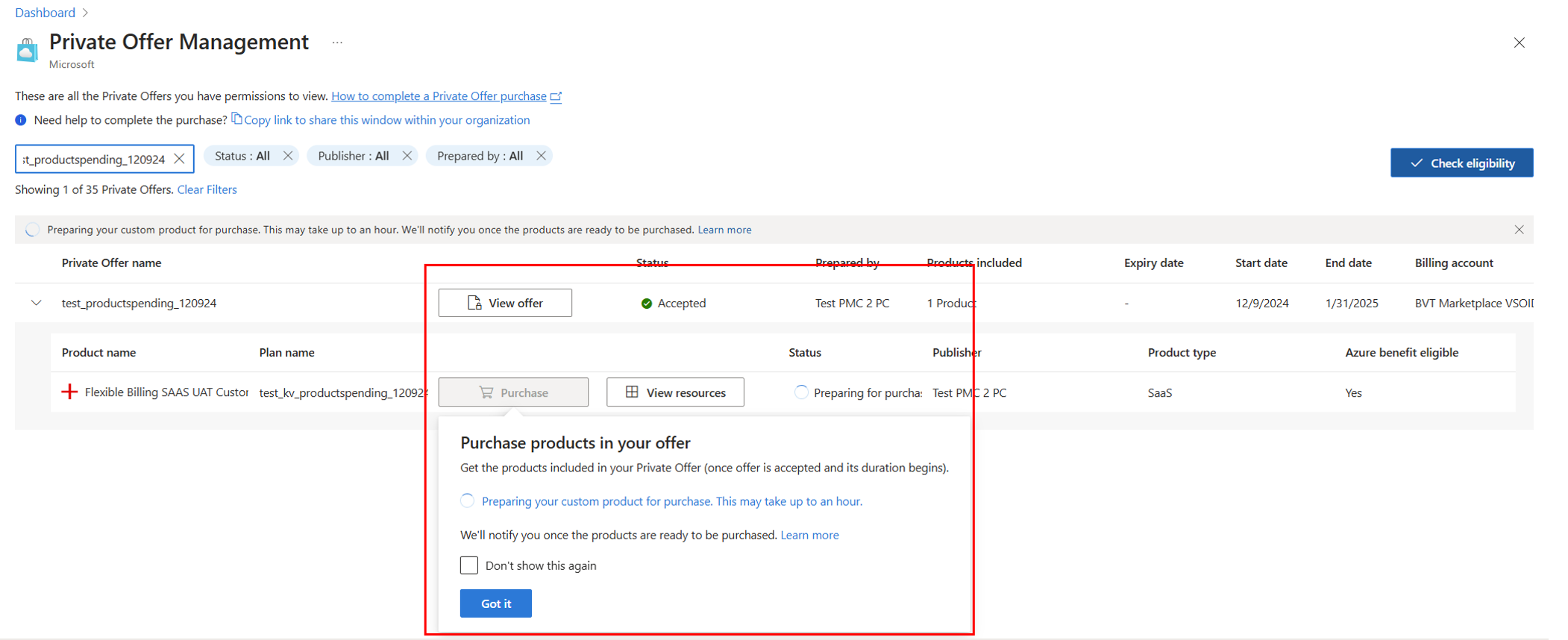Open Learn more in the notification banner
Screen dimensions: 1568x640
click(x=724, y=230)
